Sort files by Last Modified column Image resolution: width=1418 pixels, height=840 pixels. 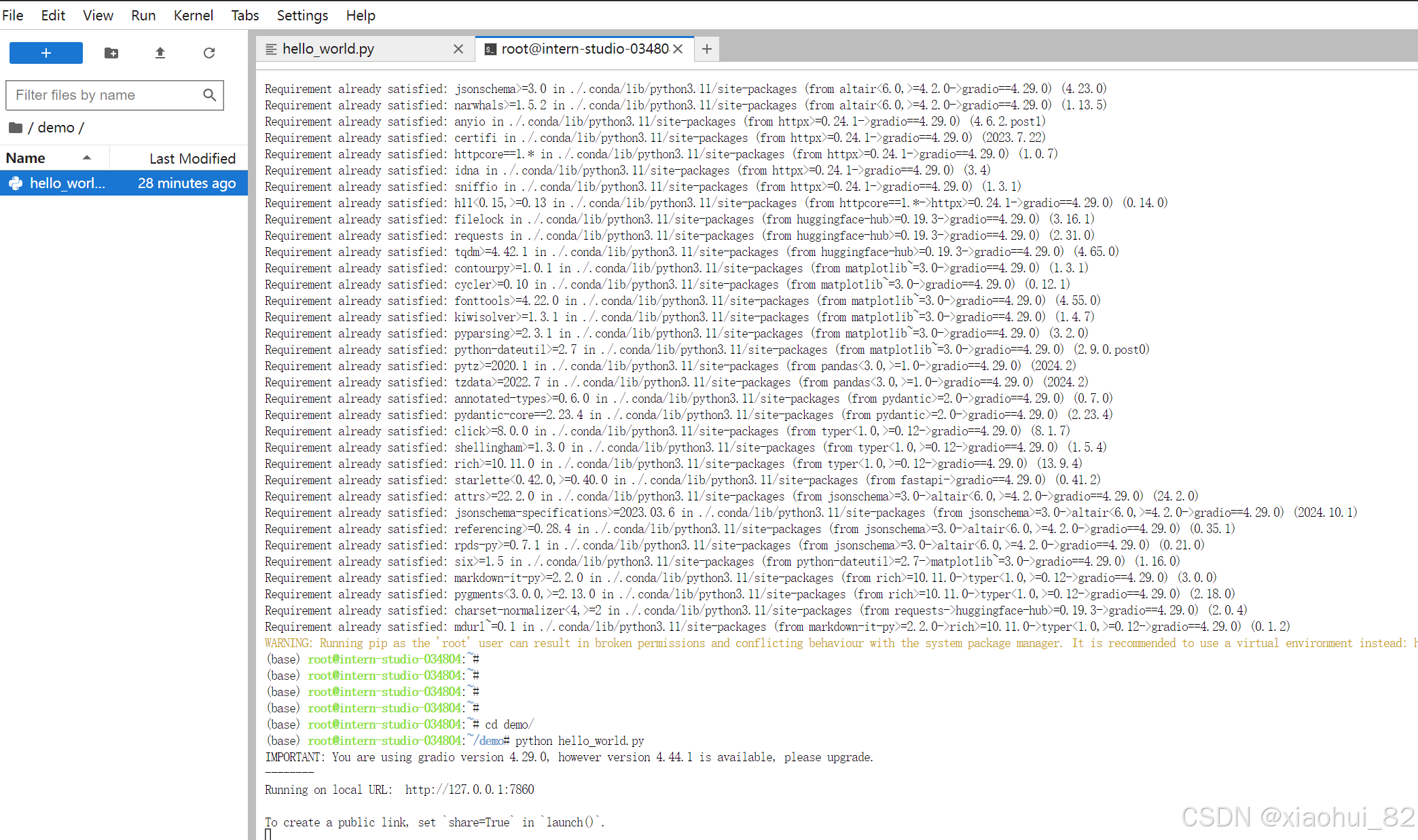point(192,158)
